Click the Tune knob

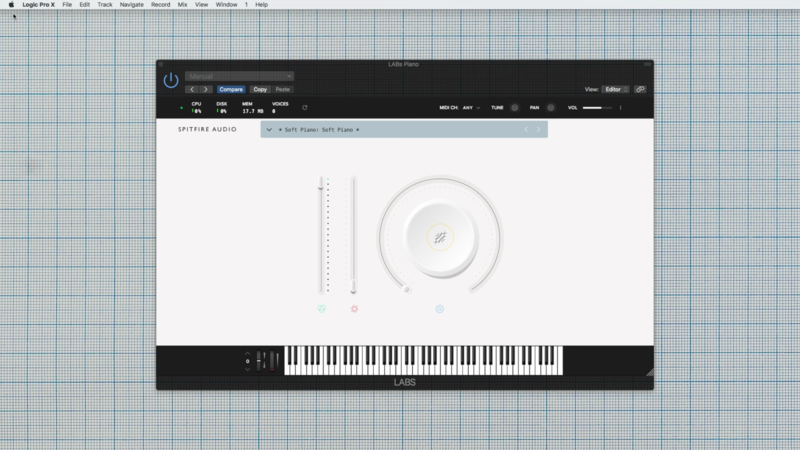point(515,107)
